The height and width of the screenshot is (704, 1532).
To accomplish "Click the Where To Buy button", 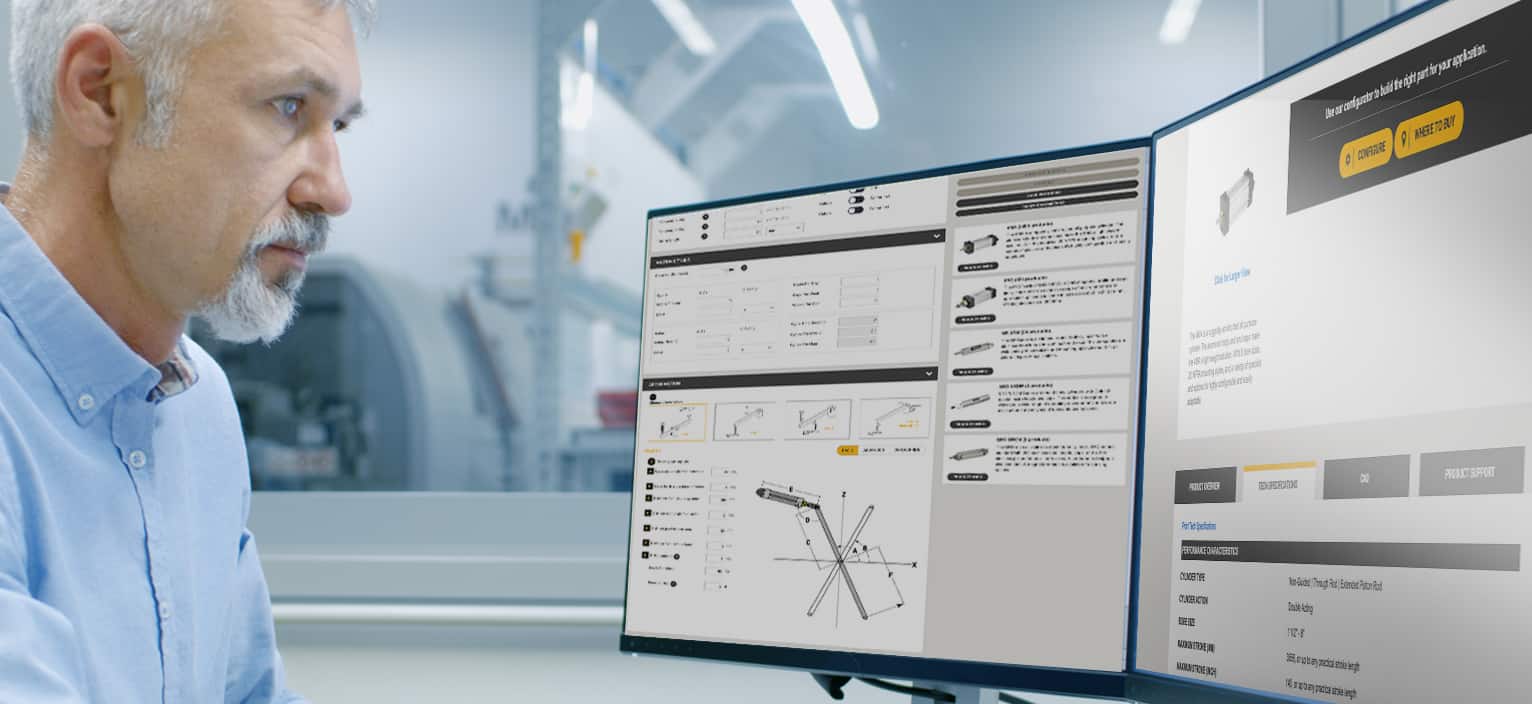I will (x=1429, y=129).
